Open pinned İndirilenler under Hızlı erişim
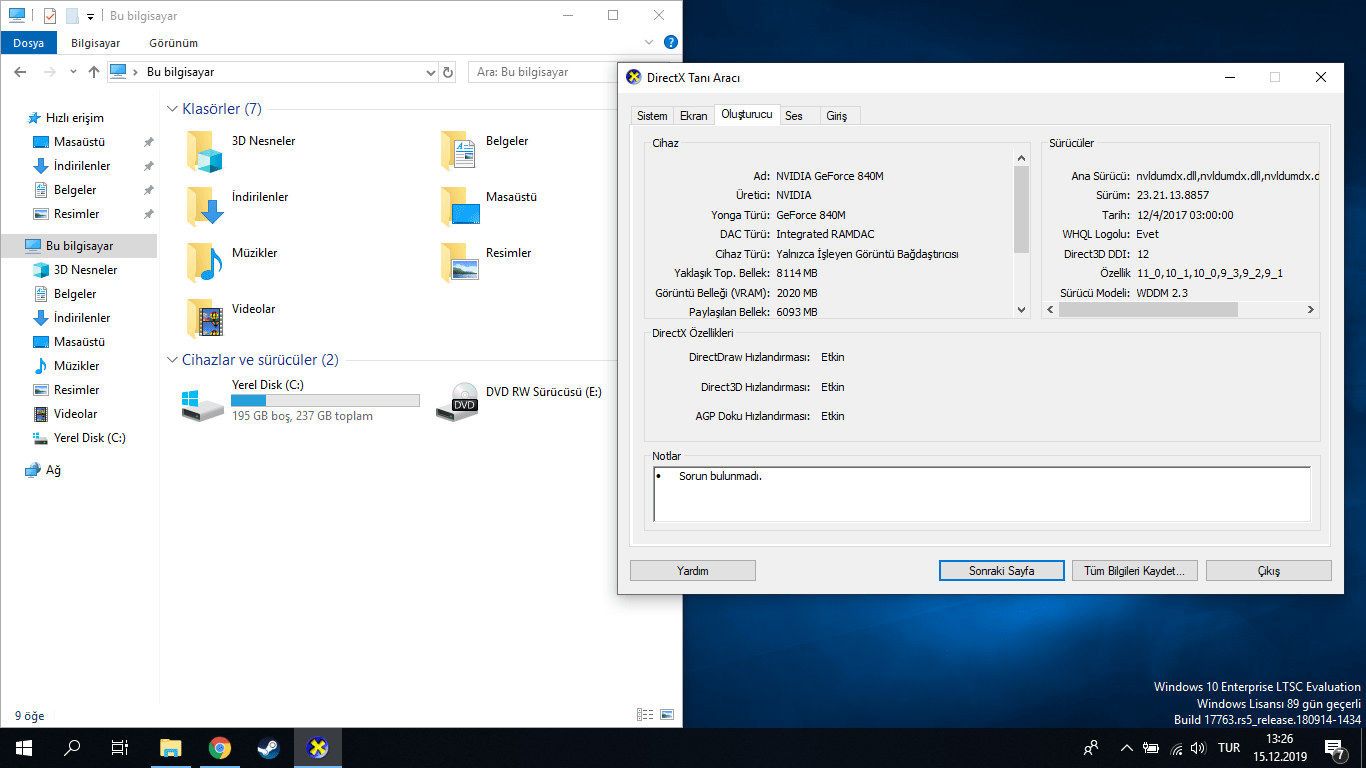 (x=80, y=166)
